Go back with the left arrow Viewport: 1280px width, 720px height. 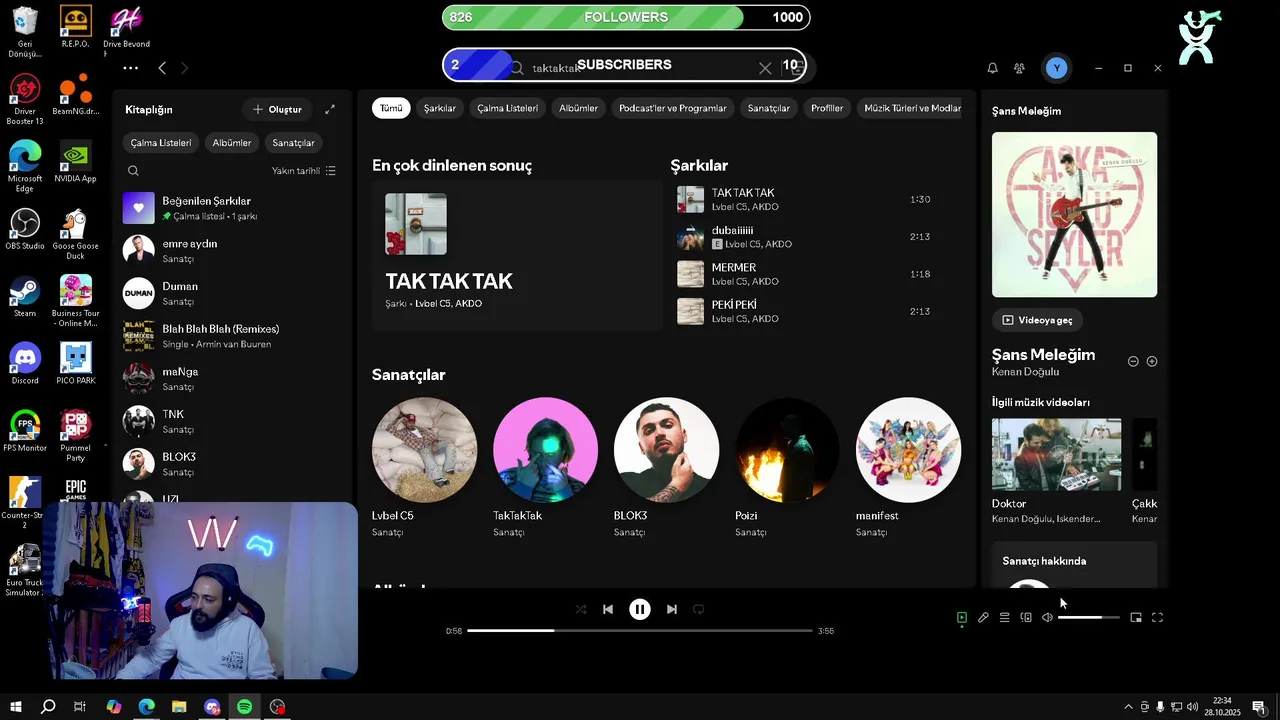162,68
